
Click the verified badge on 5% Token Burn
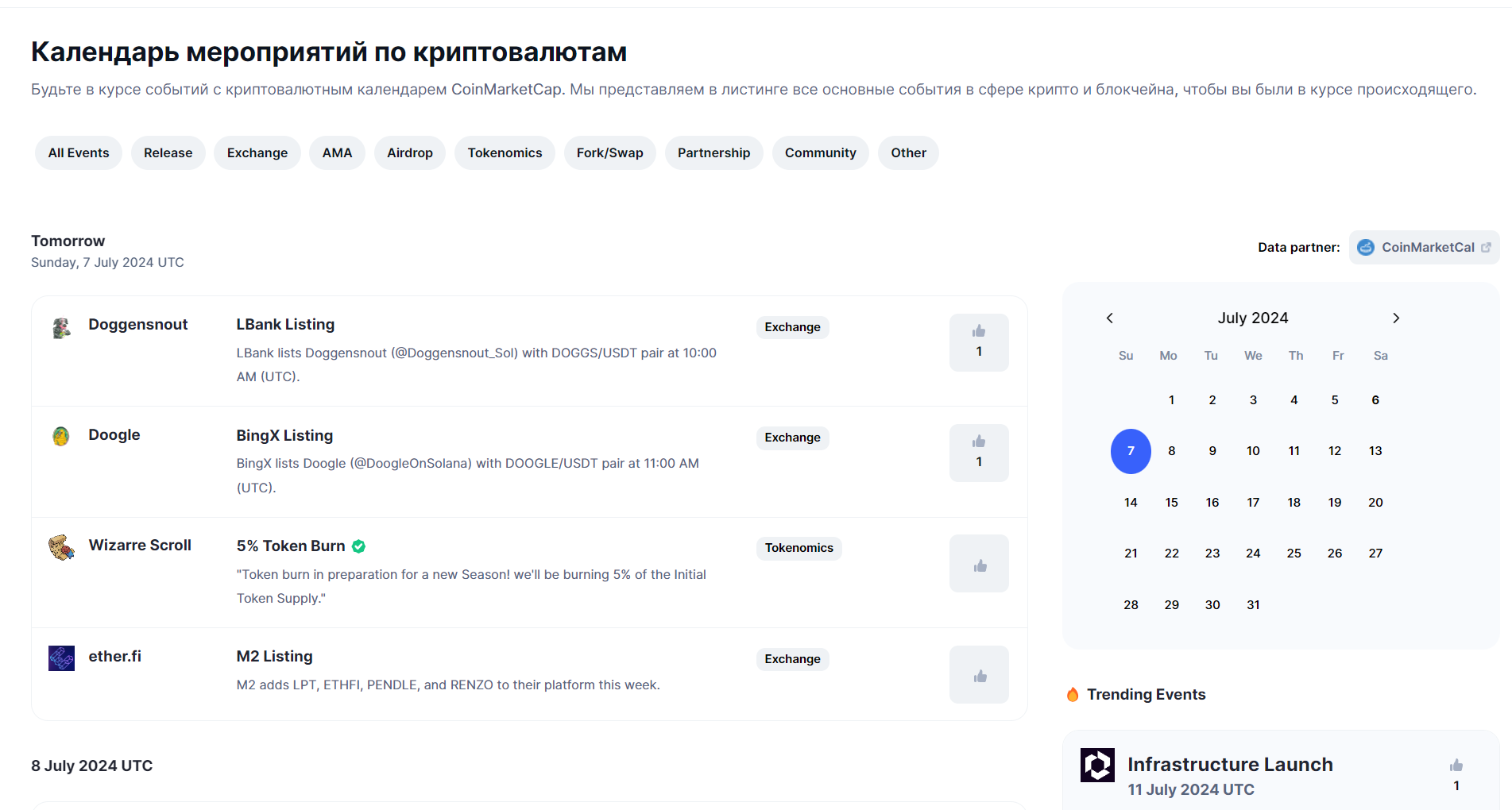[x=358, y=546]
